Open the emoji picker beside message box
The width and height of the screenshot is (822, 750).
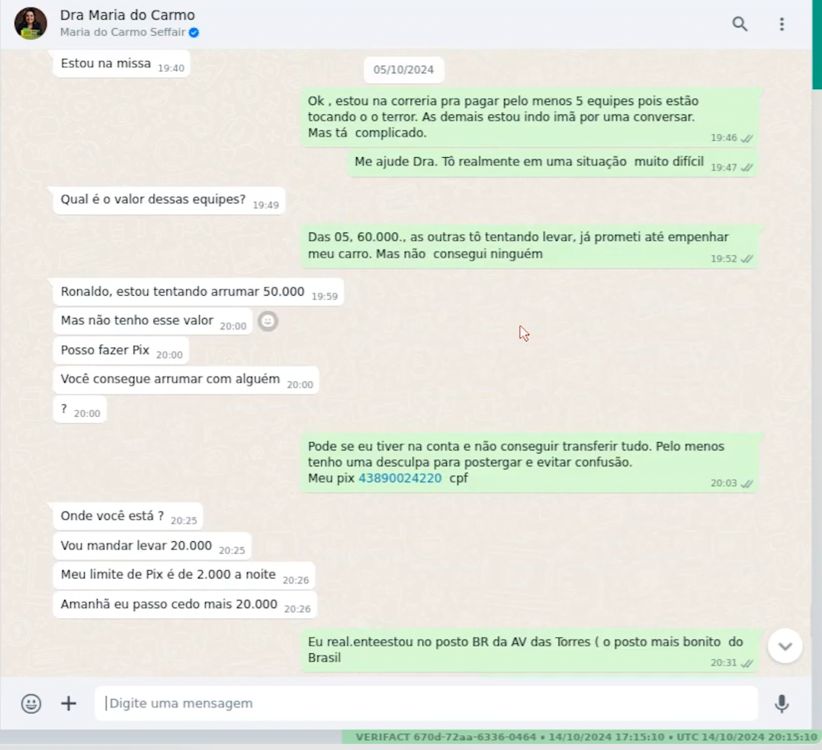(x=31, y=703)
